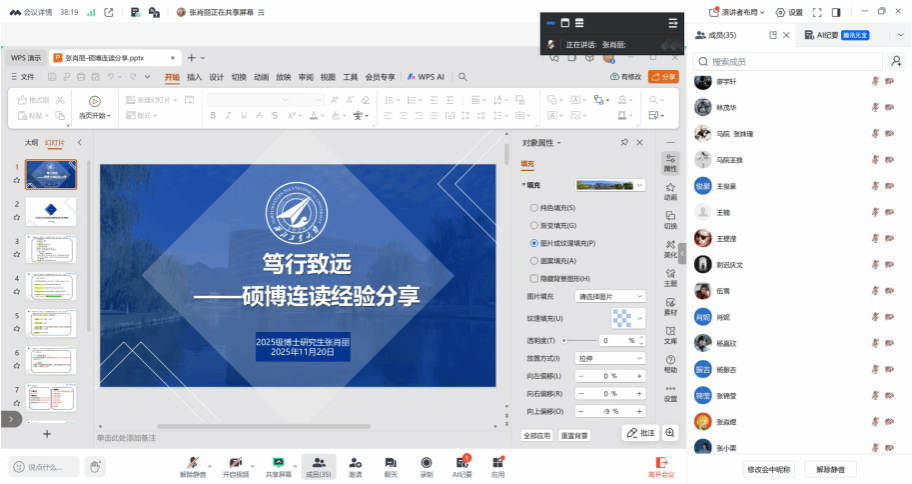Click the 离开会议 leave meeting button
The height and width of the screenshot is (484, 912).
[x=661, y=466]
